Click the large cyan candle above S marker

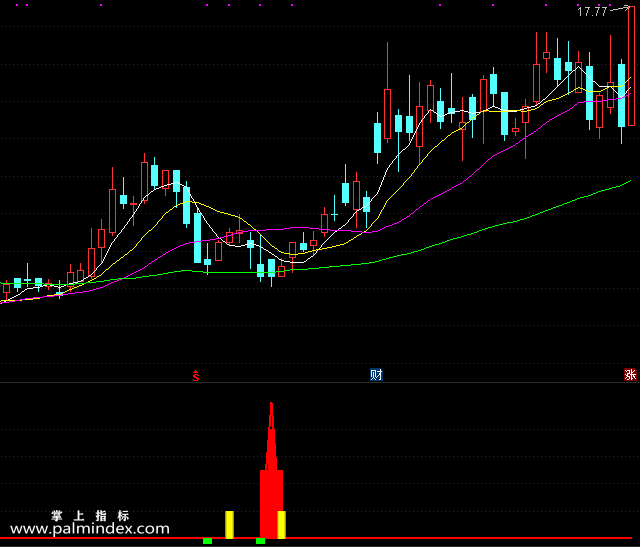coord(198,238)
